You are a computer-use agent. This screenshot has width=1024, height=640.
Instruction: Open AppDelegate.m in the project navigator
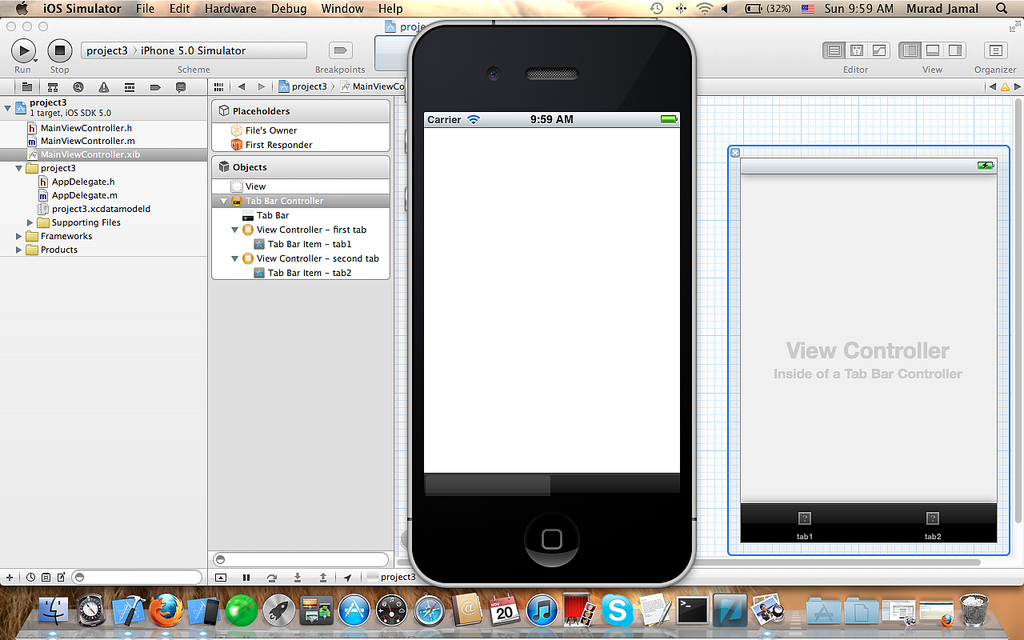pyautogui.click(x=84, y=196)
